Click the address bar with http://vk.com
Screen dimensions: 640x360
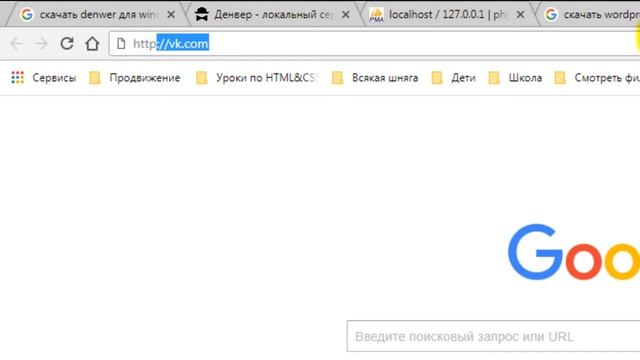coord(375,43)
